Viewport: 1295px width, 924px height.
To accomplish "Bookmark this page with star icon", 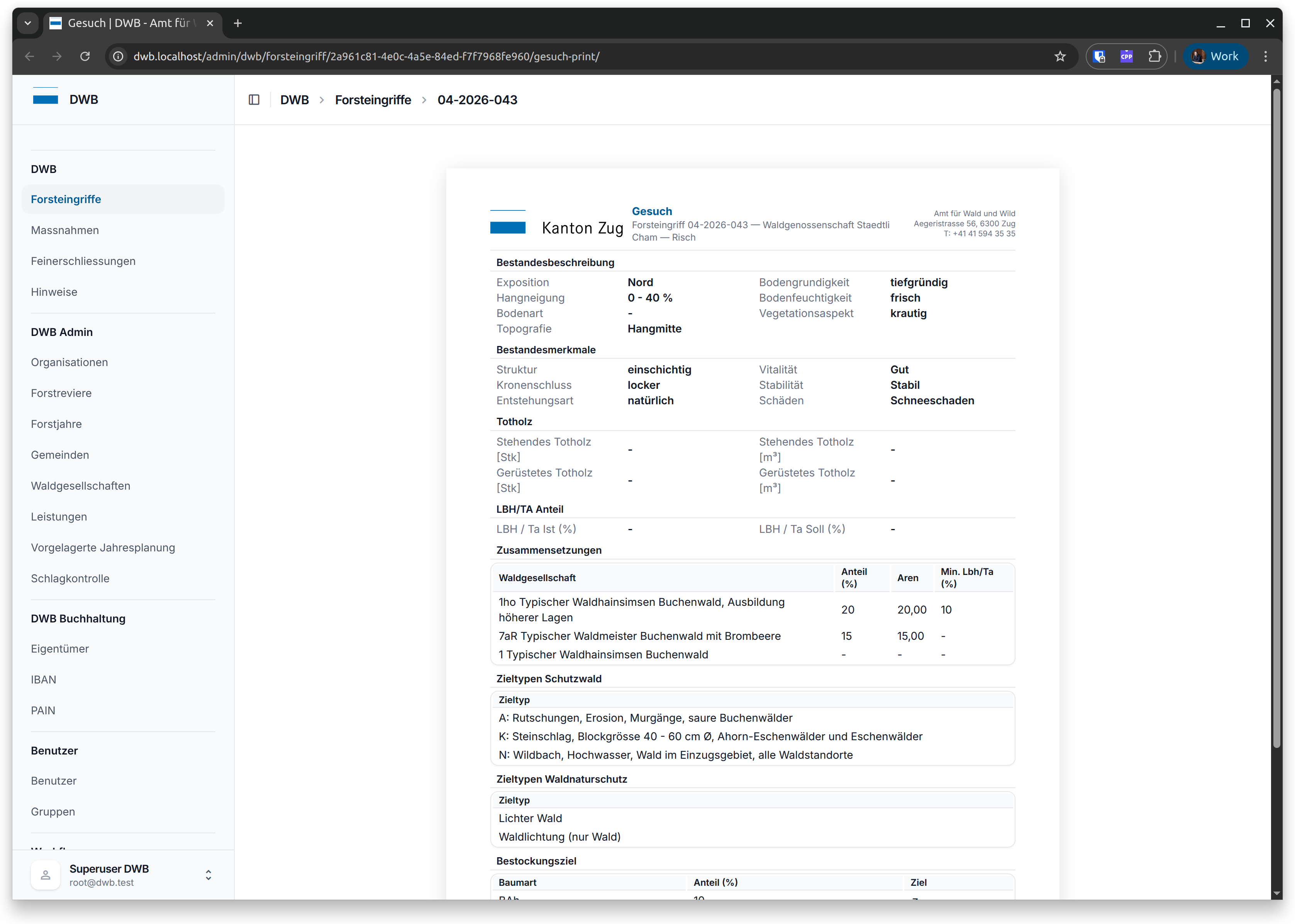I will click(1059, 56).
